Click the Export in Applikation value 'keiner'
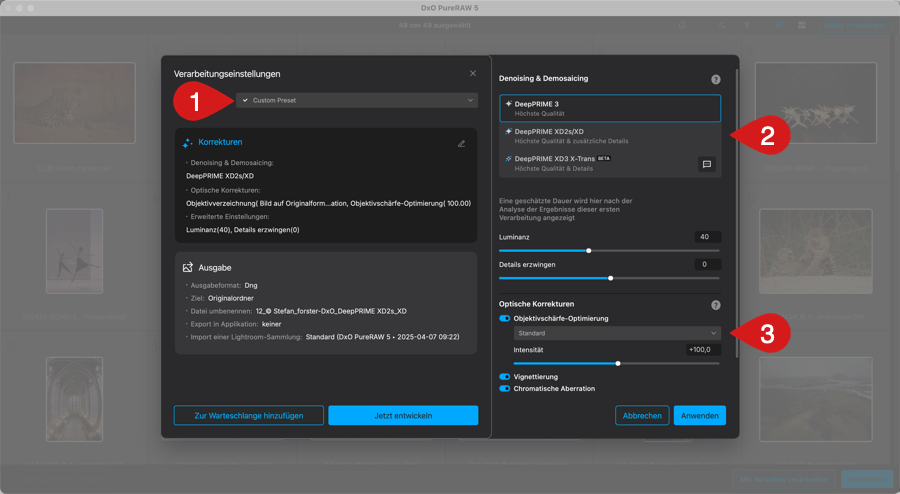This screenshot has width=900, height=494. tap(271, 324)
